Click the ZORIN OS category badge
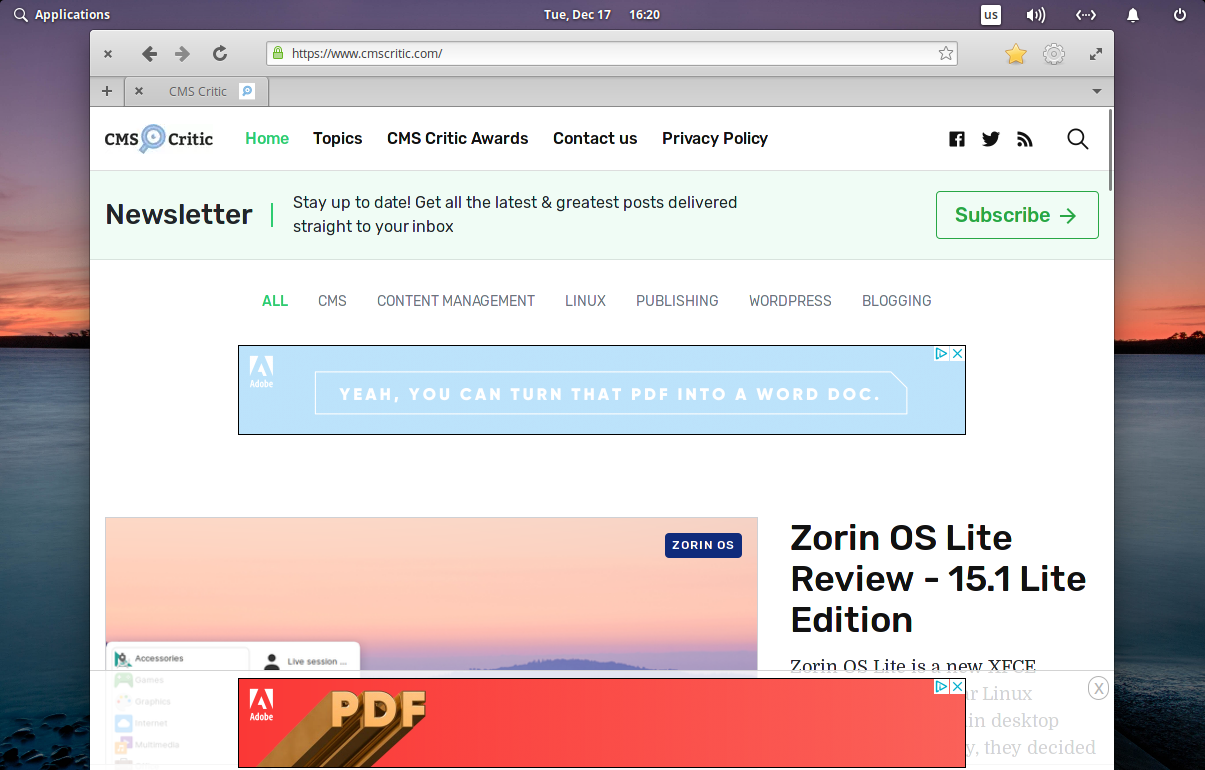 [x=703, y=545]
